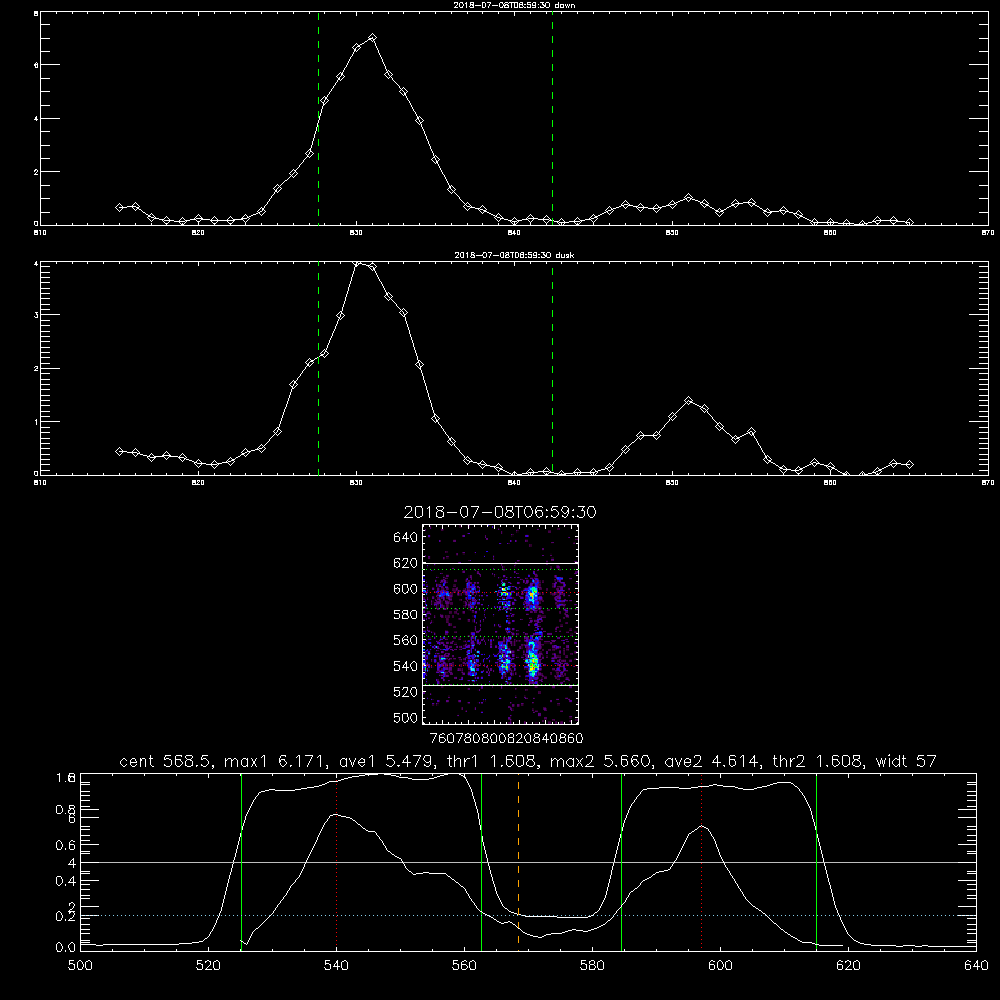Click the solid green line near 585 in bottom plot
The width and height of the screenshot is (1000, 1000).
click(x=621, y=862)
